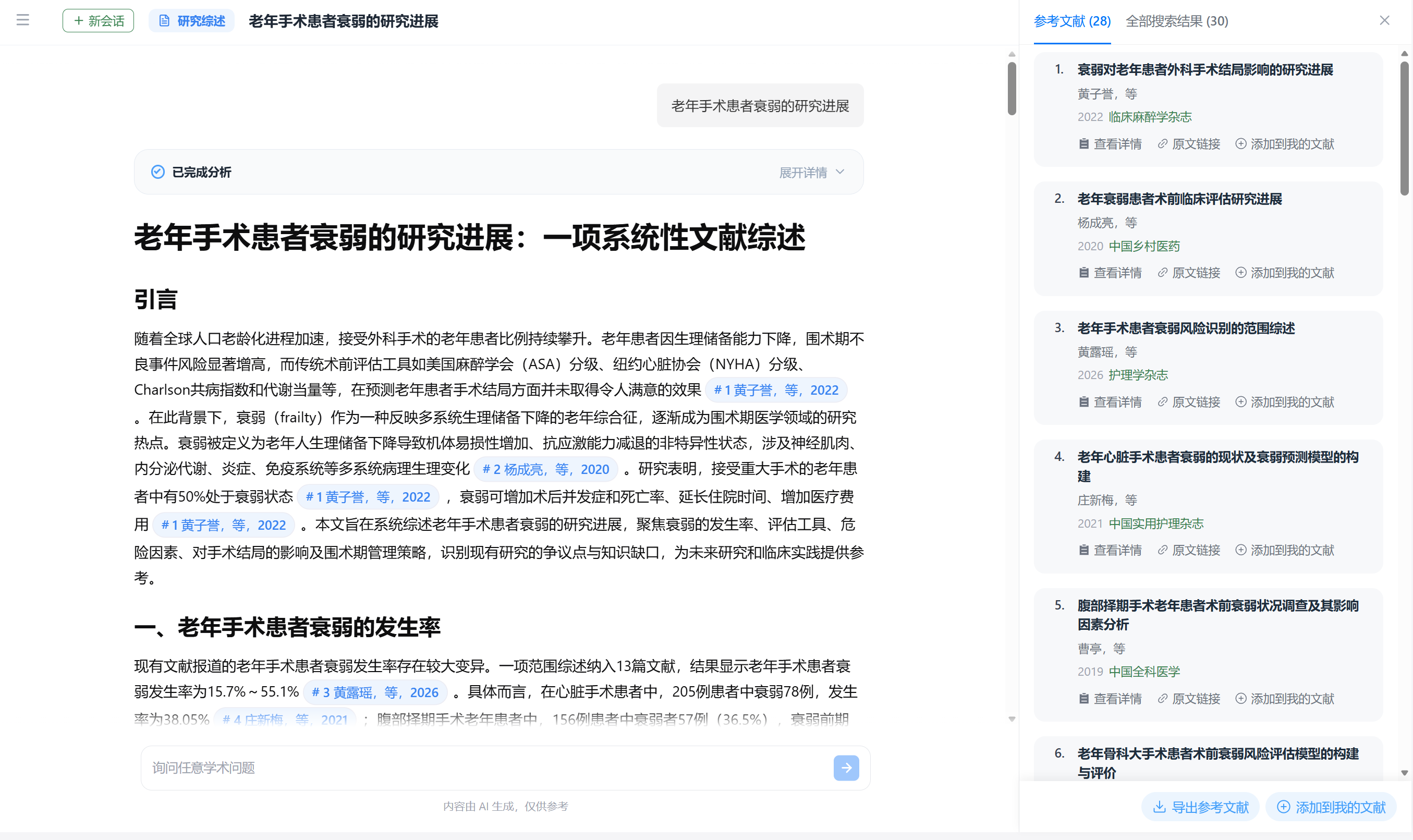Add reference 5 曹亭 to my literature
This screenshot has height=840, width=1413.
pos(1284,699)
